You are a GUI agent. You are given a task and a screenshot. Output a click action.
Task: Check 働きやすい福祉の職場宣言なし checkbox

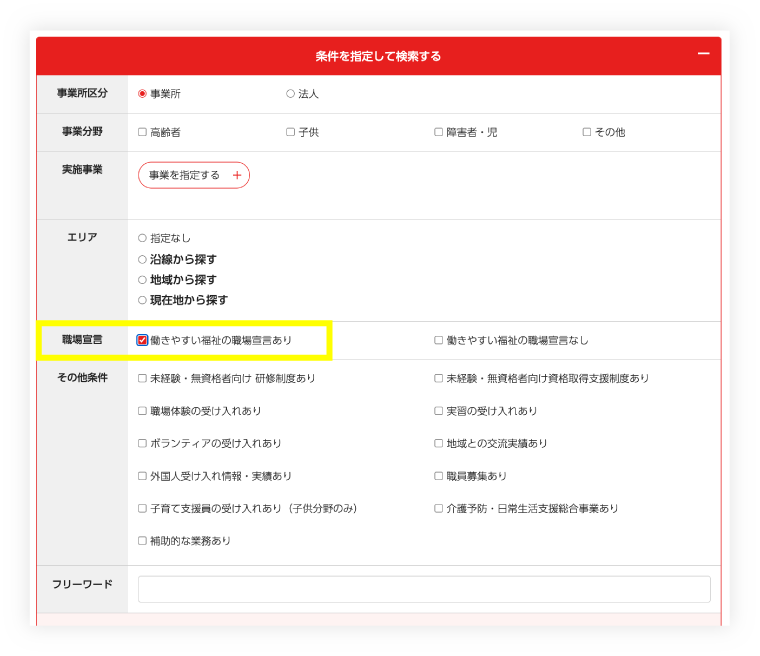[438, 340]
